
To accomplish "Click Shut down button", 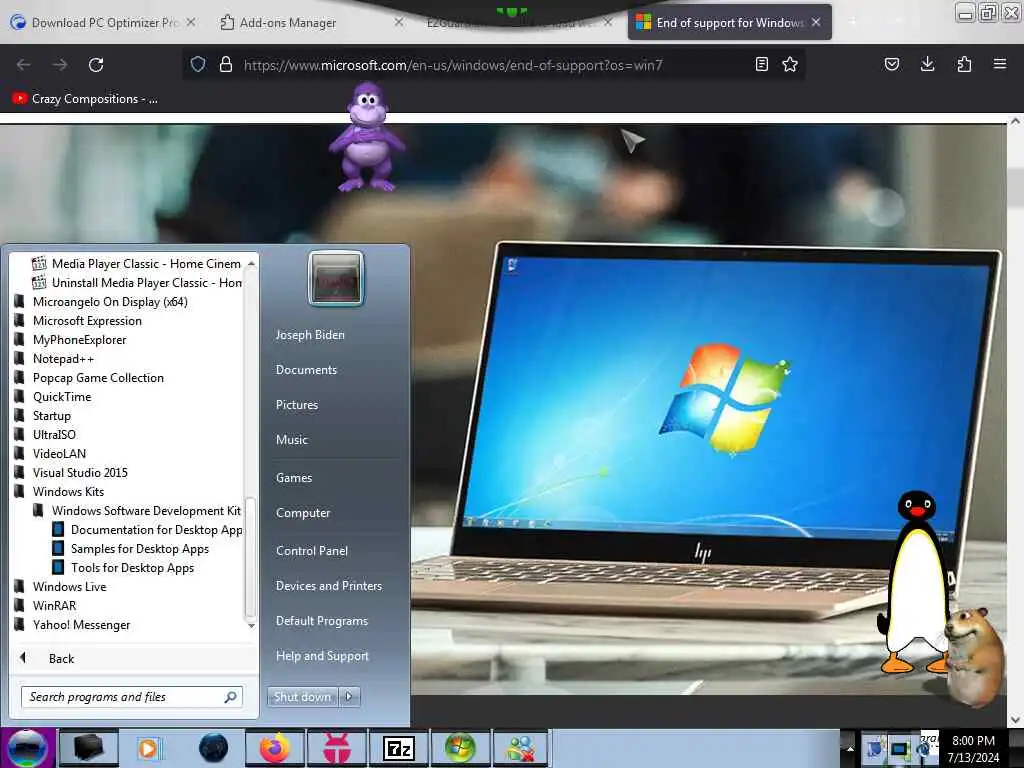I will click(x=302, y=697).
